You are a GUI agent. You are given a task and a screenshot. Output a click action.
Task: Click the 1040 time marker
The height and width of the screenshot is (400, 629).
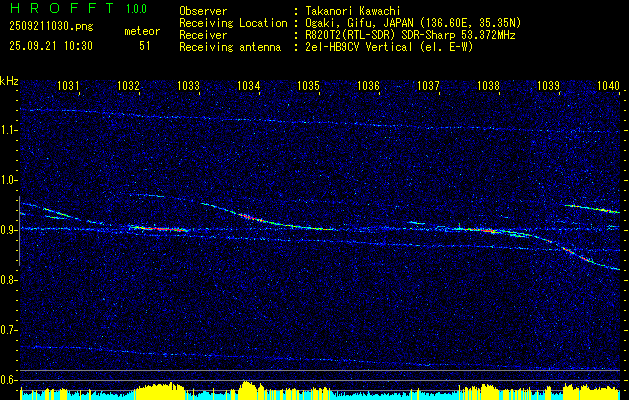pos(609,85)
